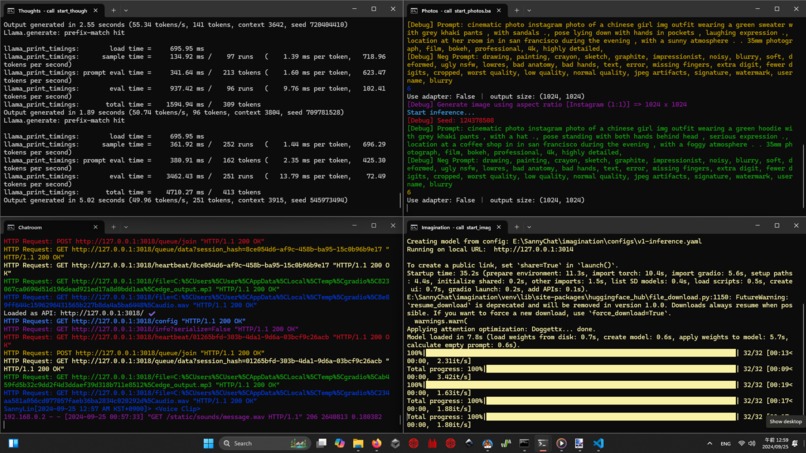This screenshot has width=806, height=453.
Task: Click the 'Show desktop' tooltip
Action: [785, 422]
